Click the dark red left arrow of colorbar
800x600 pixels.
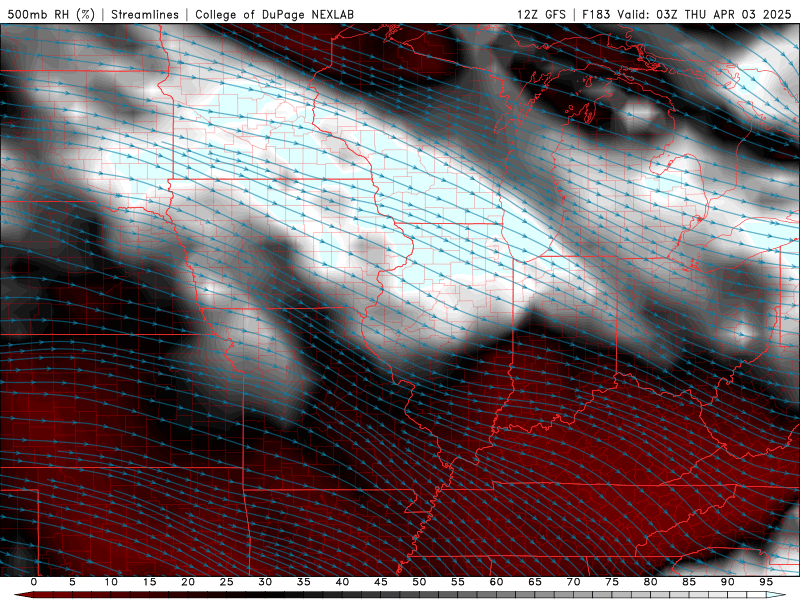[x=24, y=595]
